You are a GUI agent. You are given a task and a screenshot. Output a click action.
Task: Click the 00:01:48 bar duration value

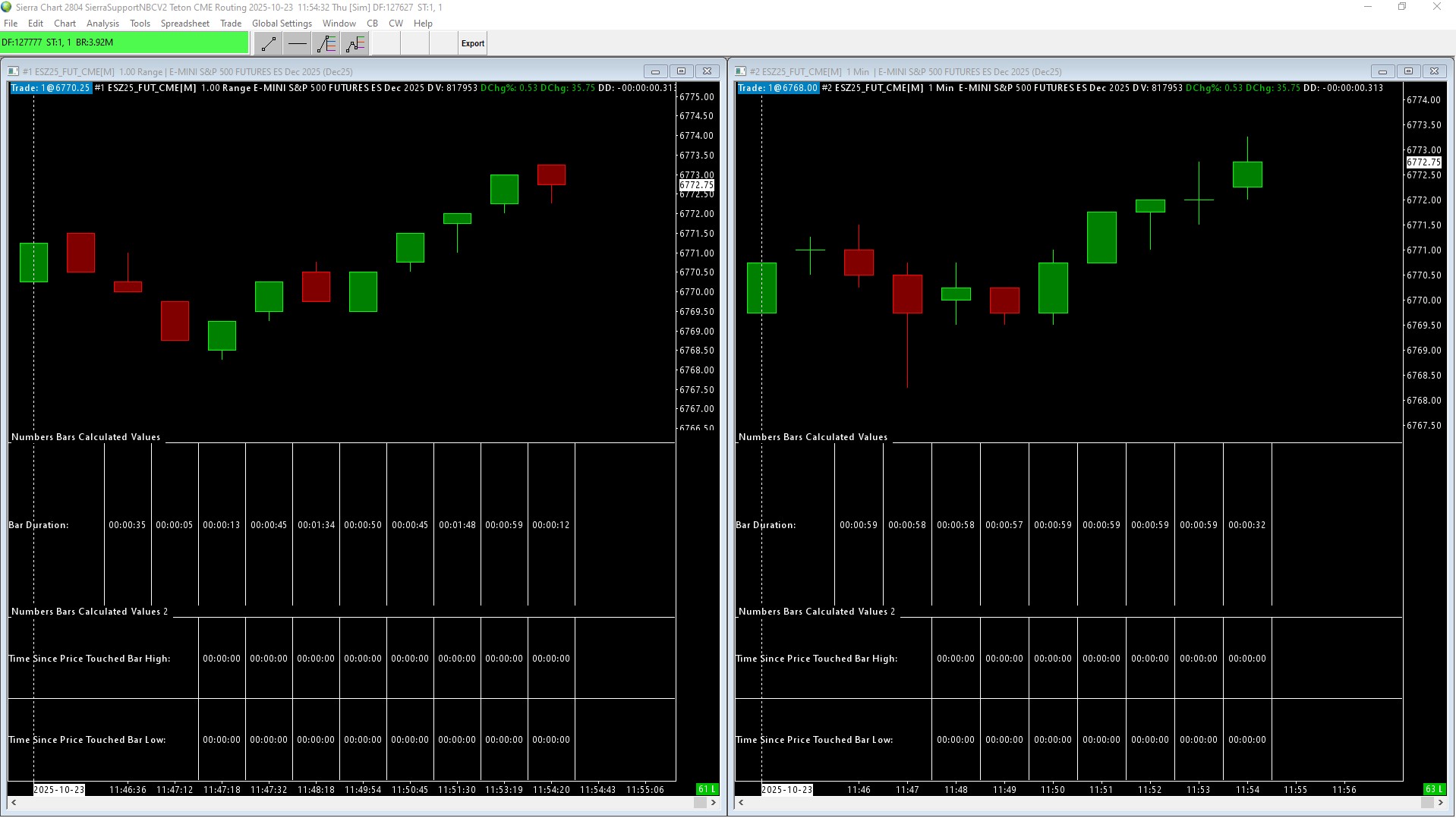click(457, 525)
